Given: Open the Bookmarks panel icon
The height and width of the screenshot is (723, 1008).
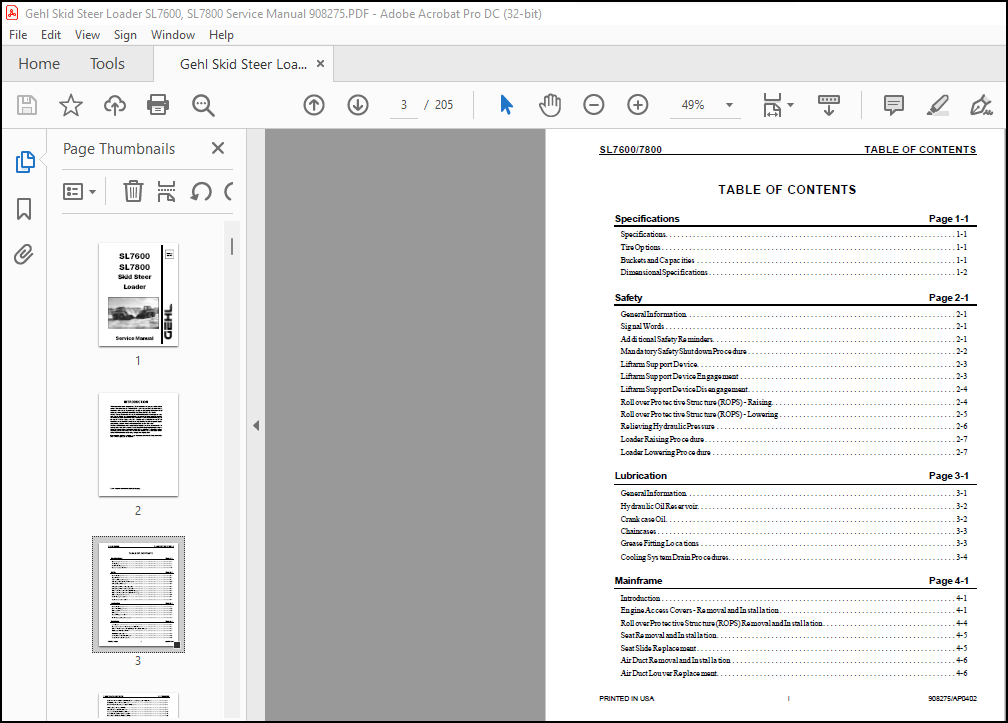Looking at the screenshot, I should click(x=24, y=209).
